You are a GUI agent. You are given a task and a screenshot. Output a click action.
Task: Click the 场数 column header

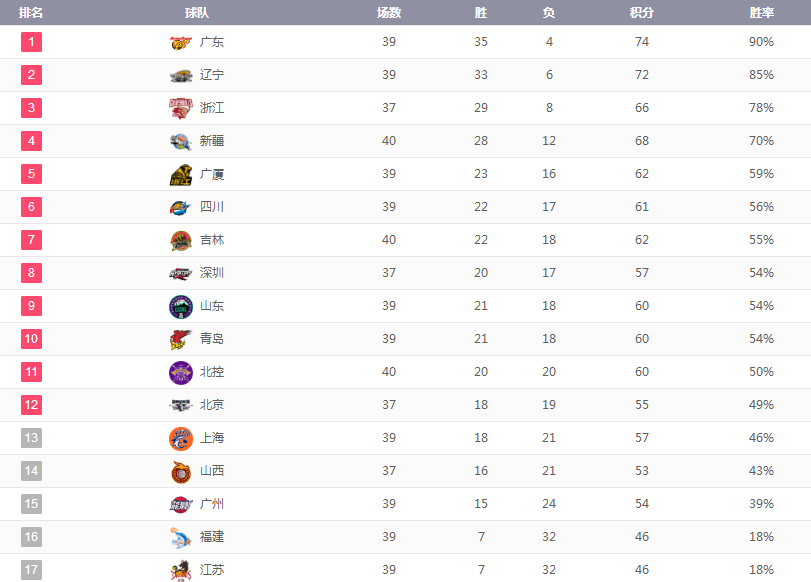pos(389,13)
